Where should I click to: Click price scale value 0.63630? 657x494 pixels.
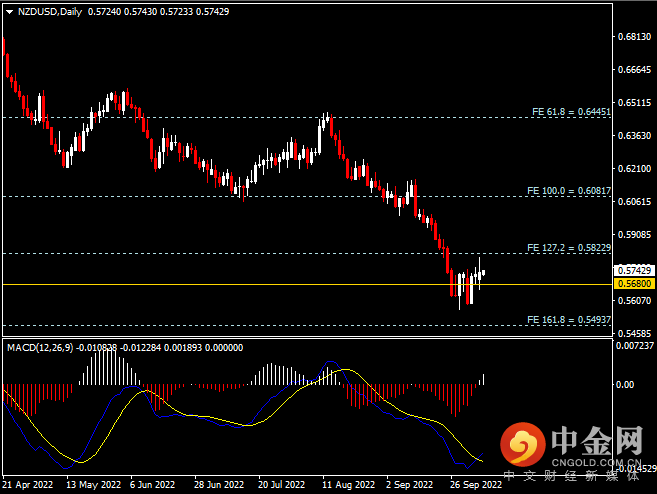(634, 136)
